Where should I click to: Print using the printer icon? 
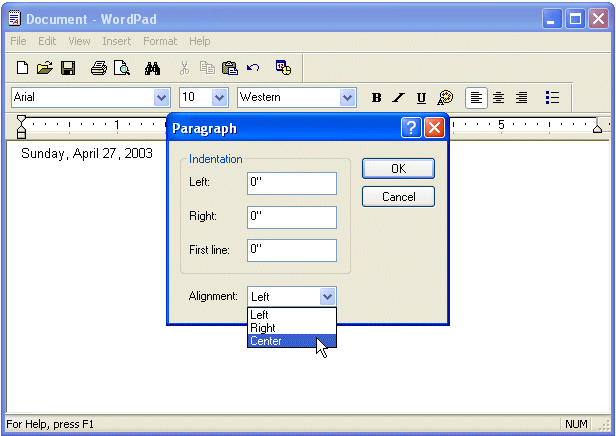99,68
